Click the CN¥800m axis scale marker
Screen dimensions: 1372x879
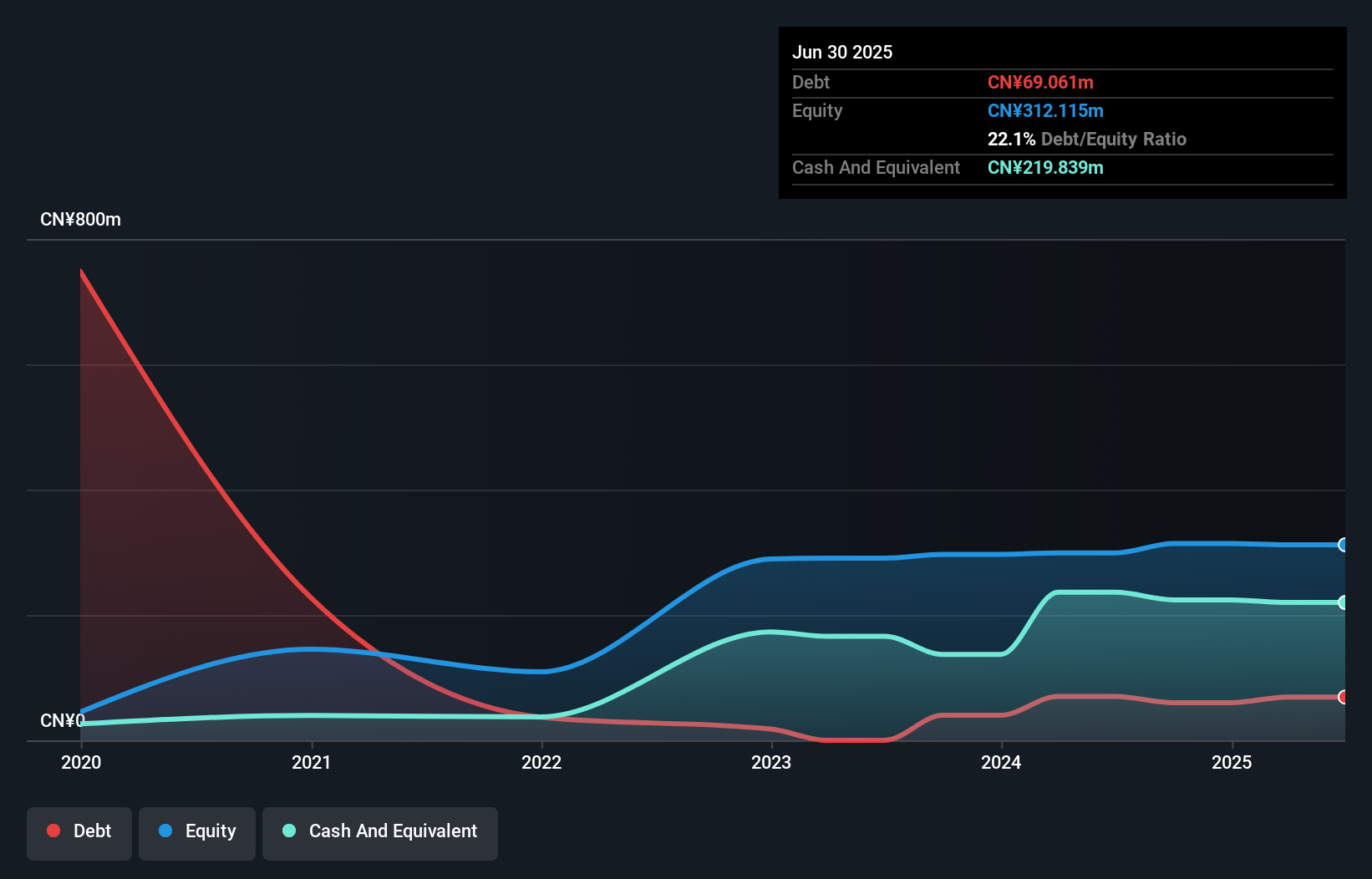click(x=81, y=219)
